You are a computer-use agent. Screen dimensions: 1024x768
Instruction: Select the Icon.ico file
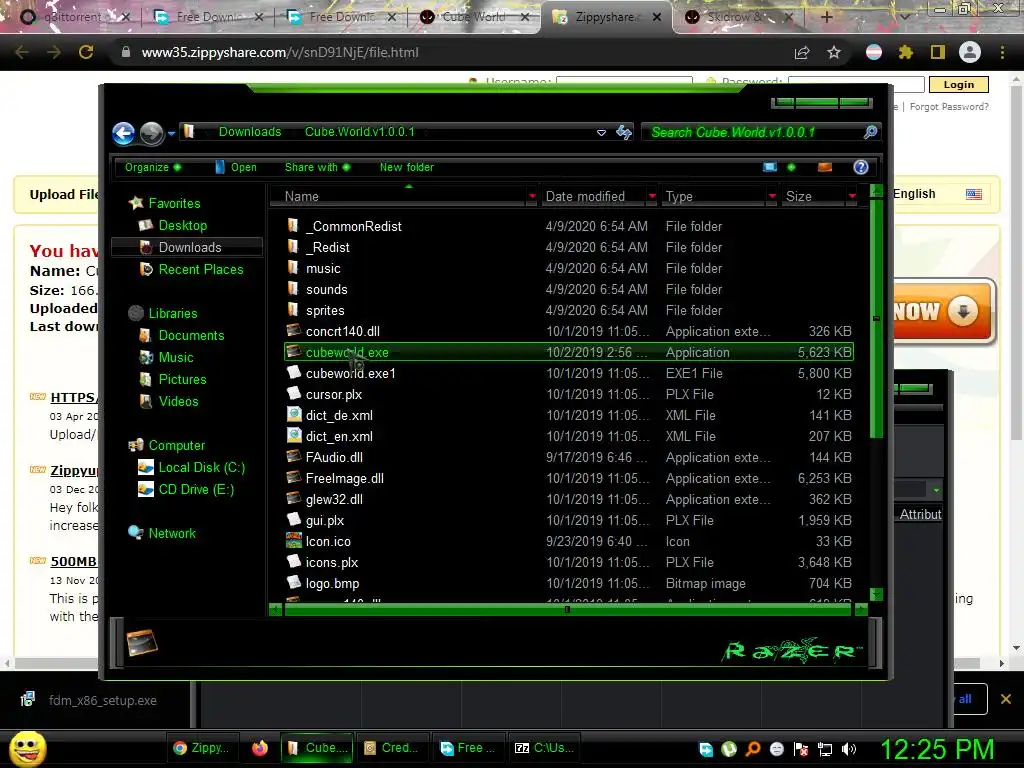pyautogui.click(x=328, y=541)
